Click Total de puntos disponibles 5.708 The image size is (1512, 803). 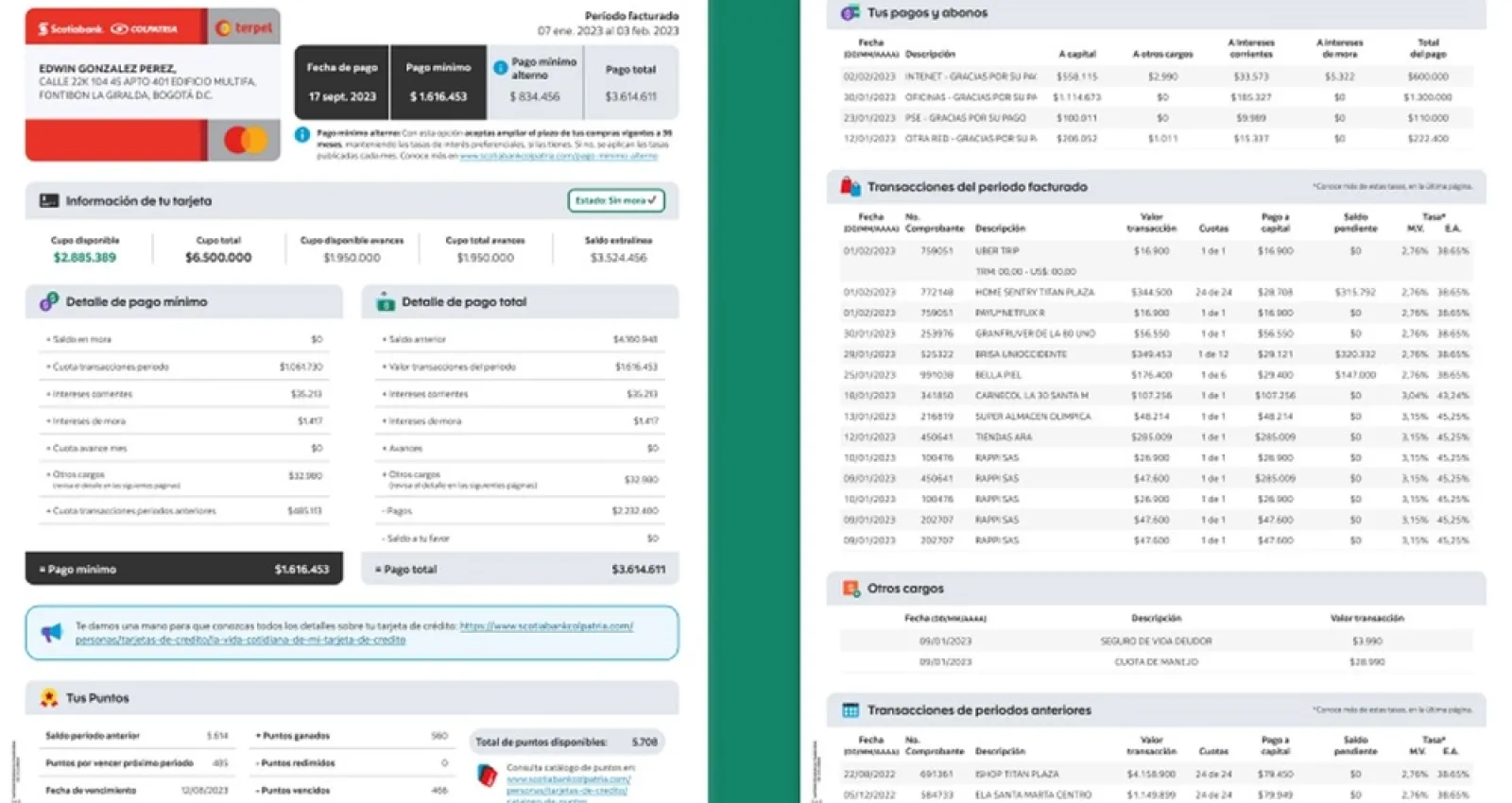coord(566,742)
